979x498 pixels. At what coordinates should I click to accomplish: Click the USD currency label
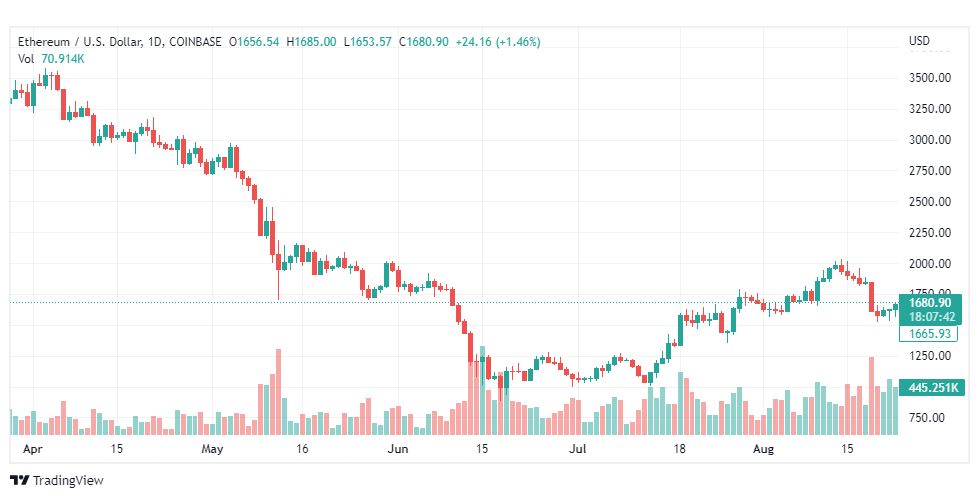tap(919, 41)
